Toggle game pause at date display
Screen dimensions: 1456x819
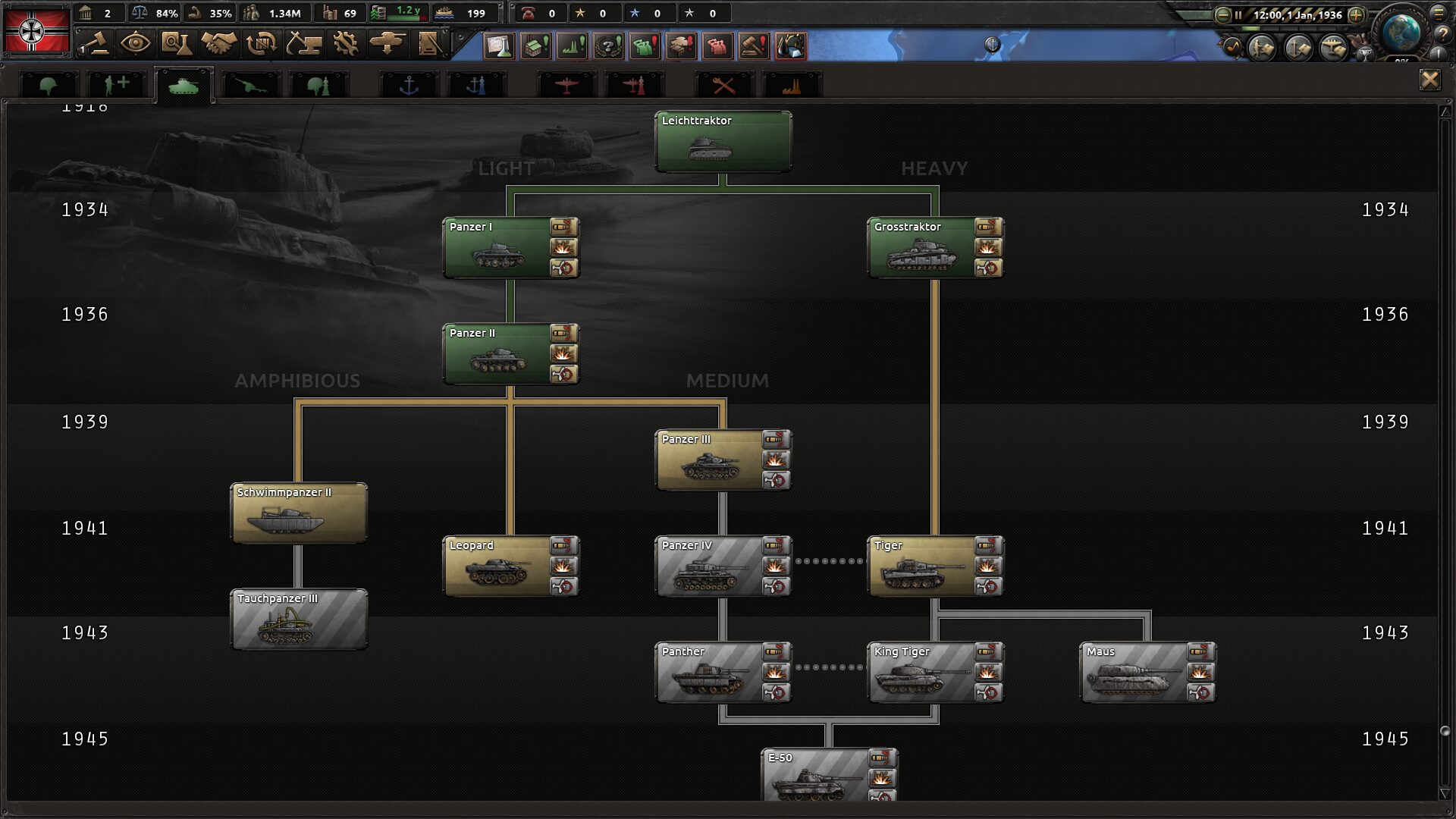pos(1297,14)
